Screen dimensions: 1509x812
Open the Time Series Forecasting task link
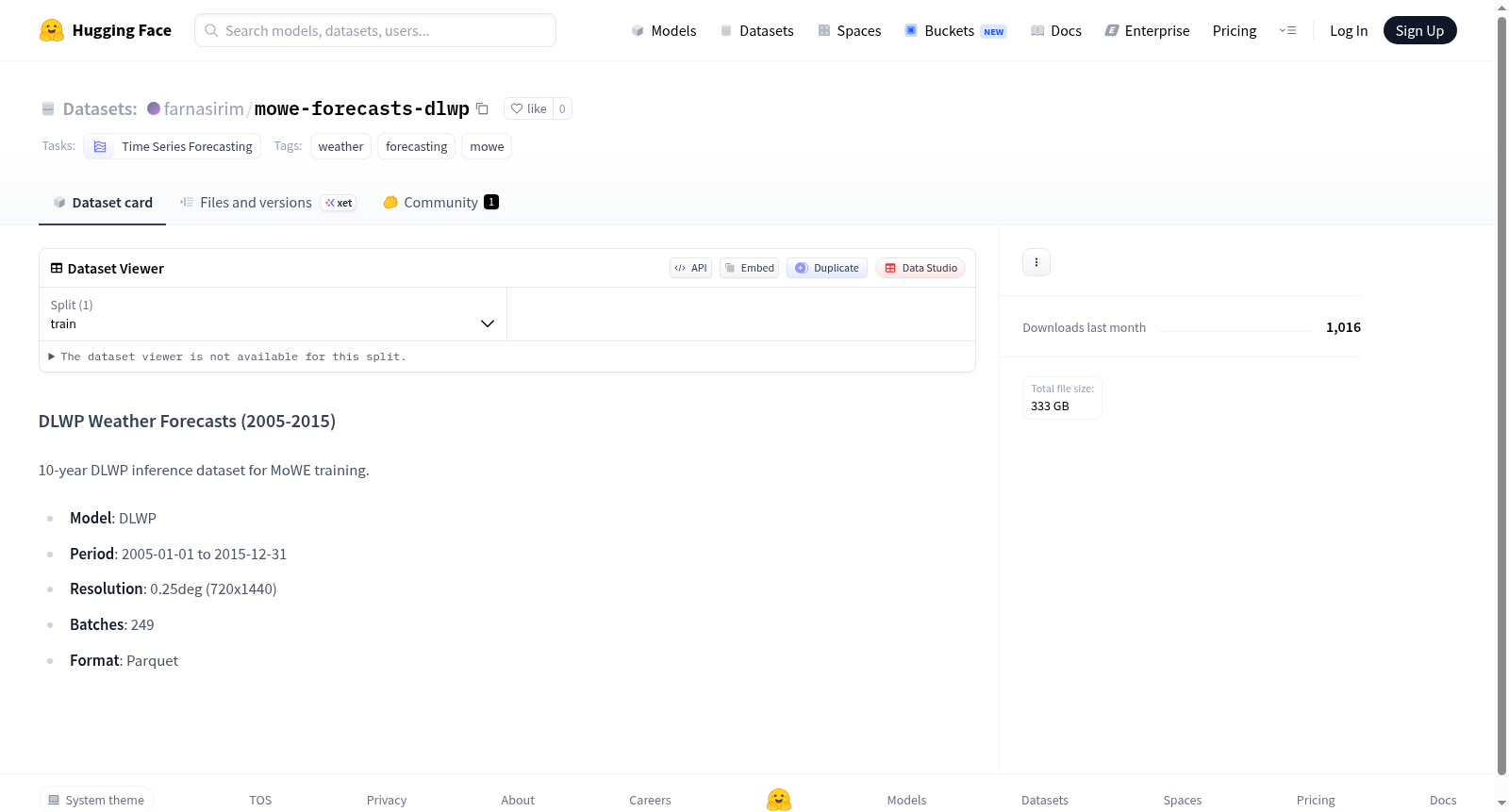point(173,146)
